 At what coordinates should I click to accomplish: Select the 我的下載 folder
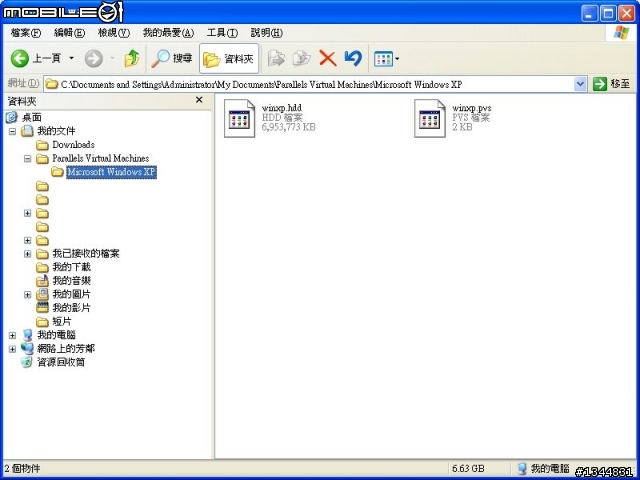tap(71, 267)
